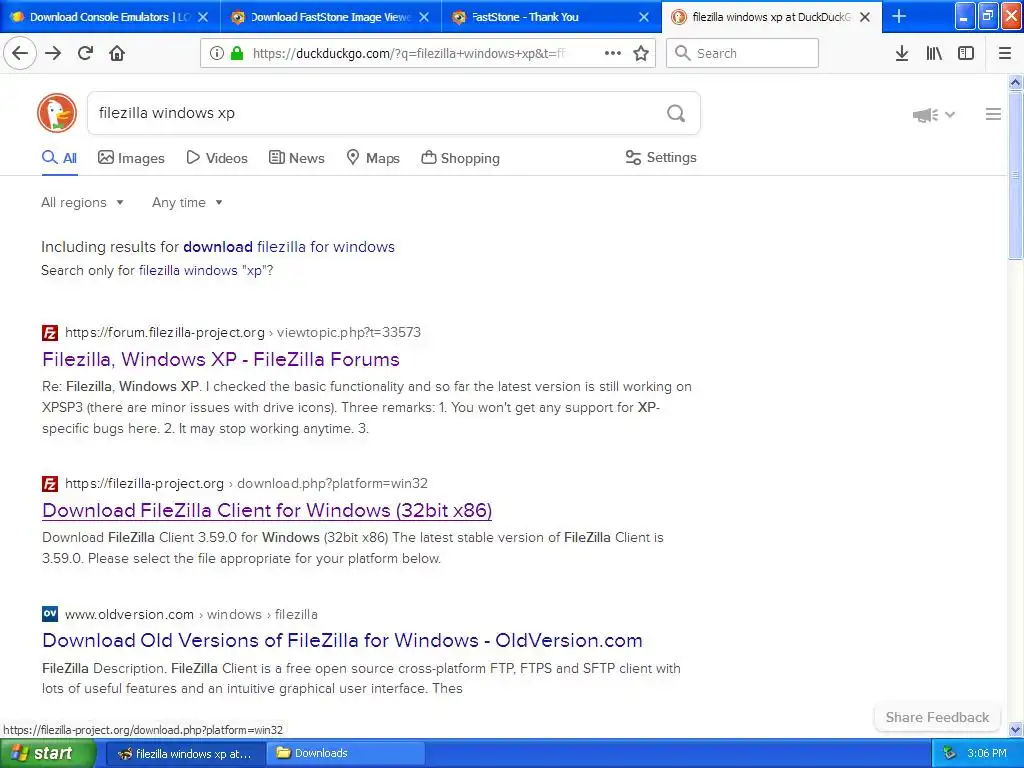The height and width of the screenshot is (768, 1024).
Task: Select the Videos search tab
Action: pos(217,158)
